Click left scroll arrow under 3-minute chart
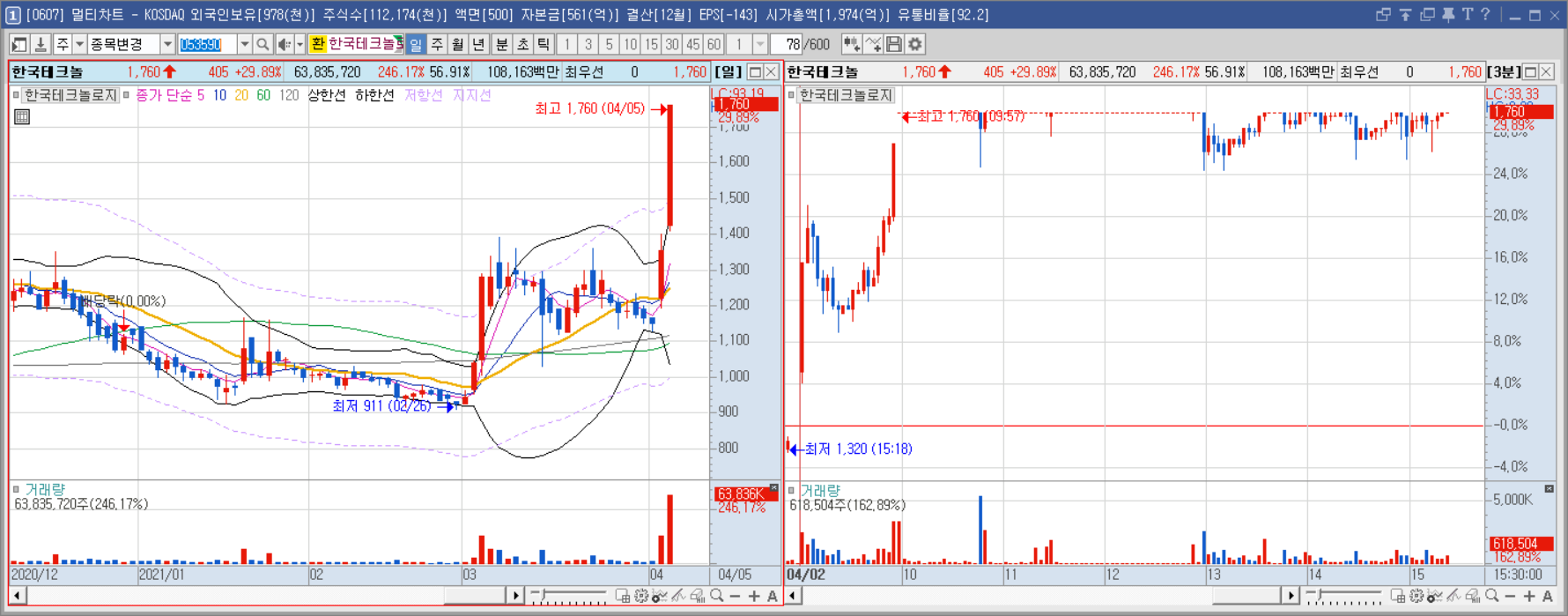The width and height of the screenshot is (1568, 616). 793,597
